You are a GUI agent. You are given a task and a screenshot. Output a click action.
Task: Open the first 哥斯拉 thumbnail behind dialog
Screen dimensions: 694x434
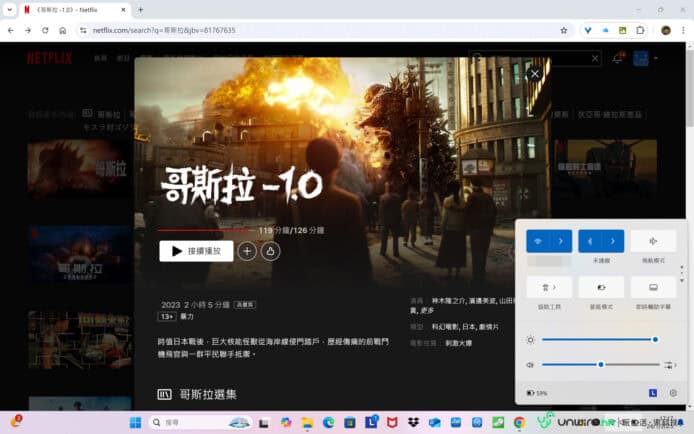click(79, 168)
